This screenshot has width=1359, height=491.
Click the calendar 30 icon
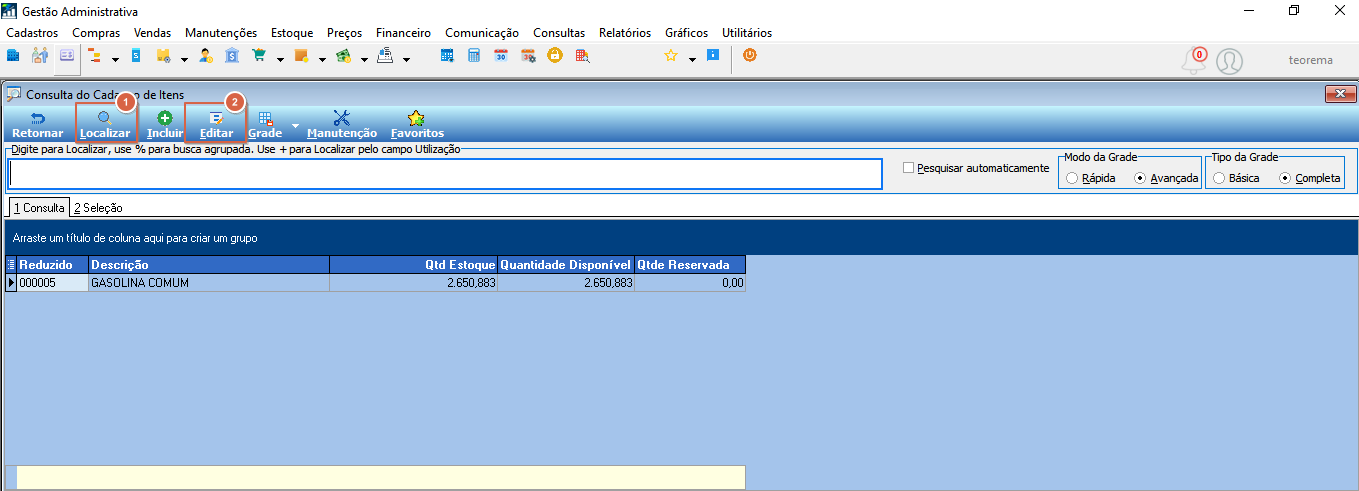pos(501,56)
